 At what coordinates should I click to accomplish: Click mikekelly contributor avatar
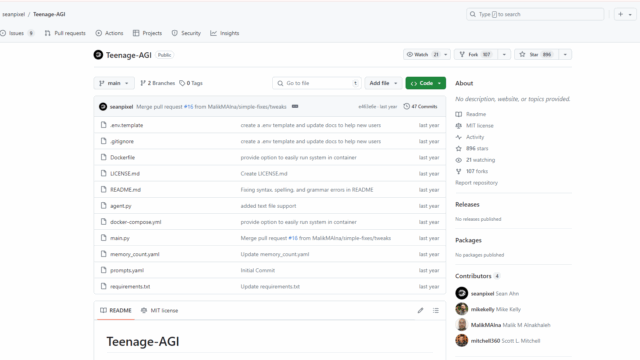pos(462,309)
